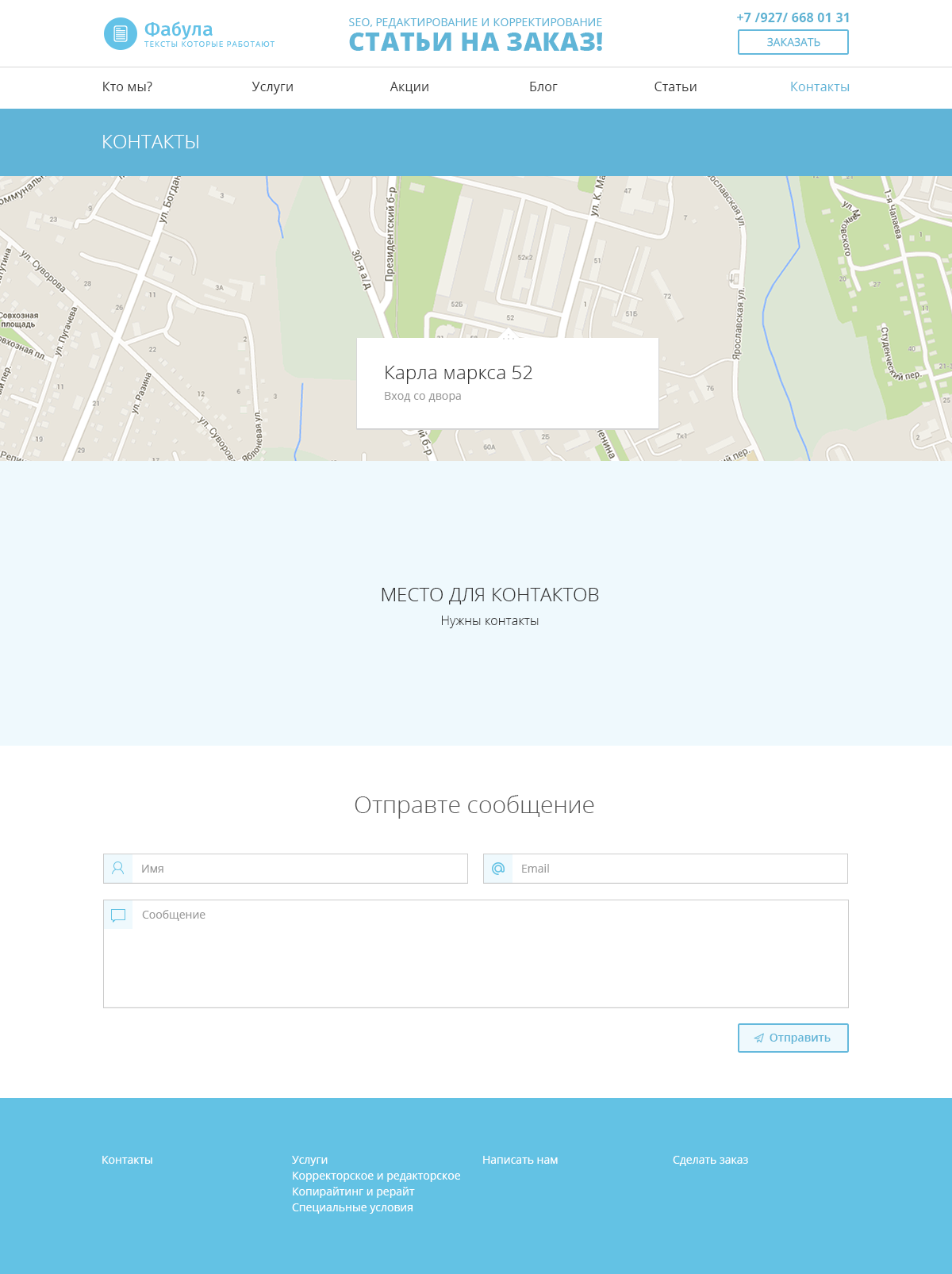Open Акции navigation page
Image resolution: width=952 pixels, height=1274 pixels.
(409, 87)
